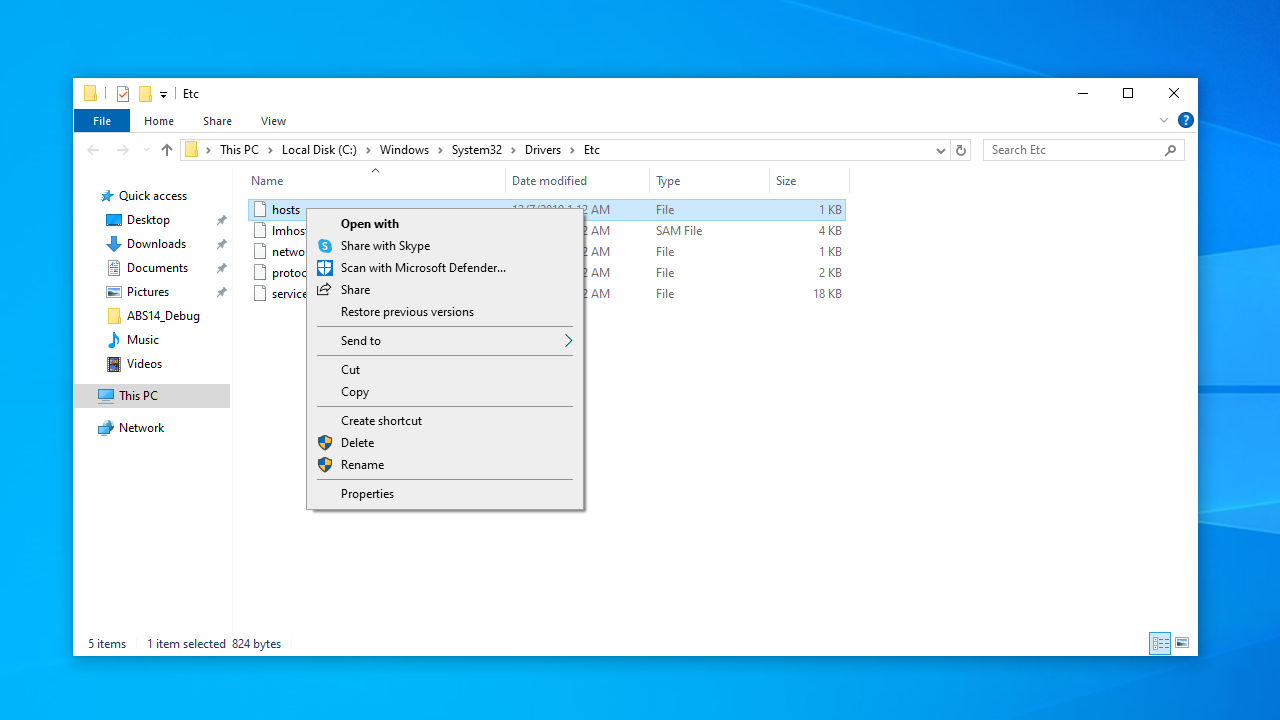The image size is (1280, 720).
Task: Choose Copy in the context menu
Action: (355, 392)
